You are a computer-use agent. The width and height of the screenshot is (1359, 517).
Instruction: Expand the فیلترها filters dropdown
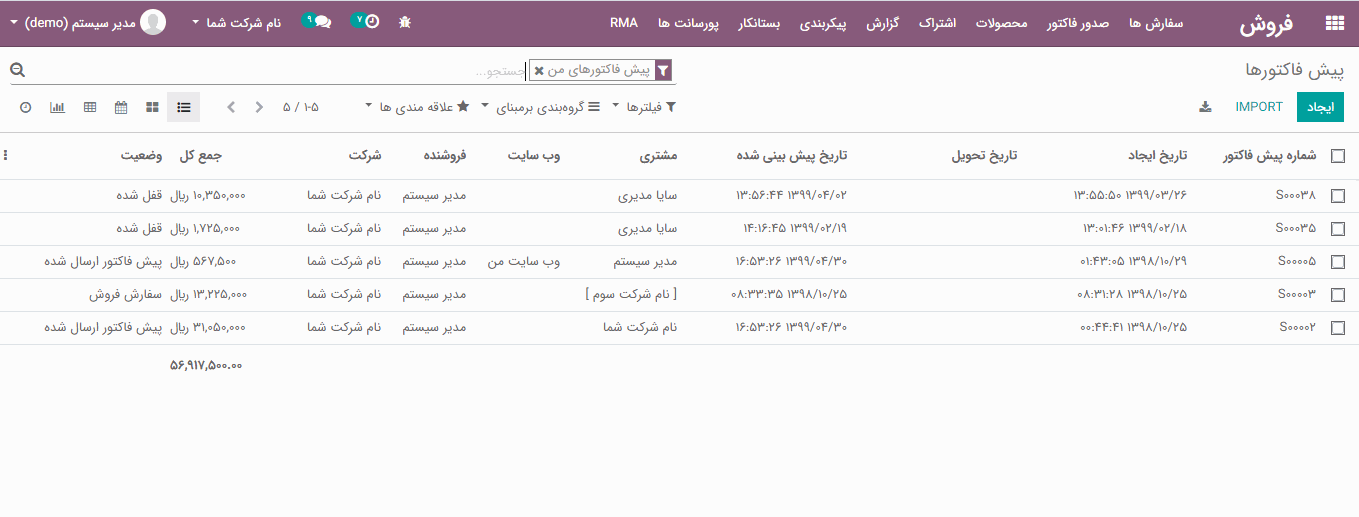click(x=643, y=107)
